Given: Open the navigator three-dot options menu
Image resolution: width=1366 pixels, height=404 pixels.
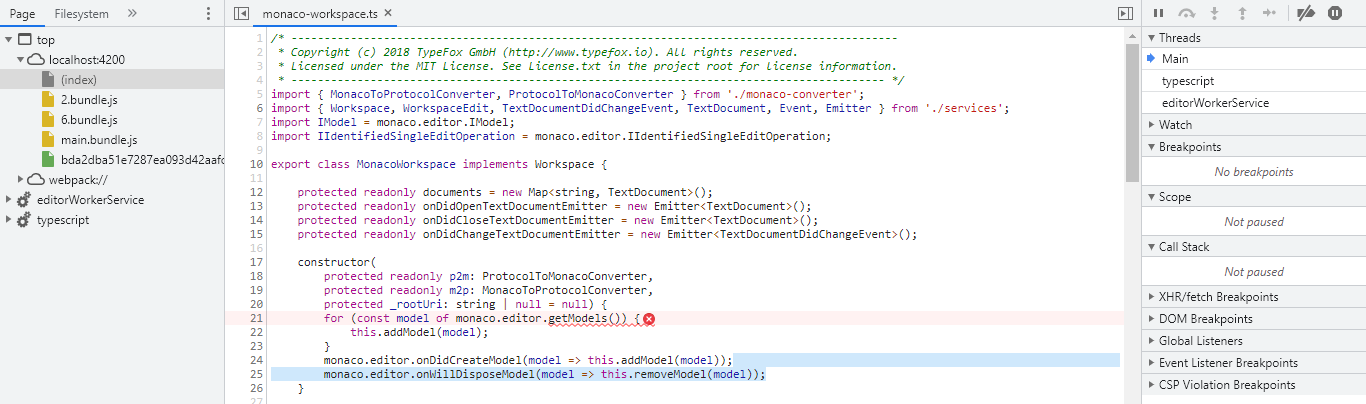Looking at the screenshot, I should click(x=208, y=14).
